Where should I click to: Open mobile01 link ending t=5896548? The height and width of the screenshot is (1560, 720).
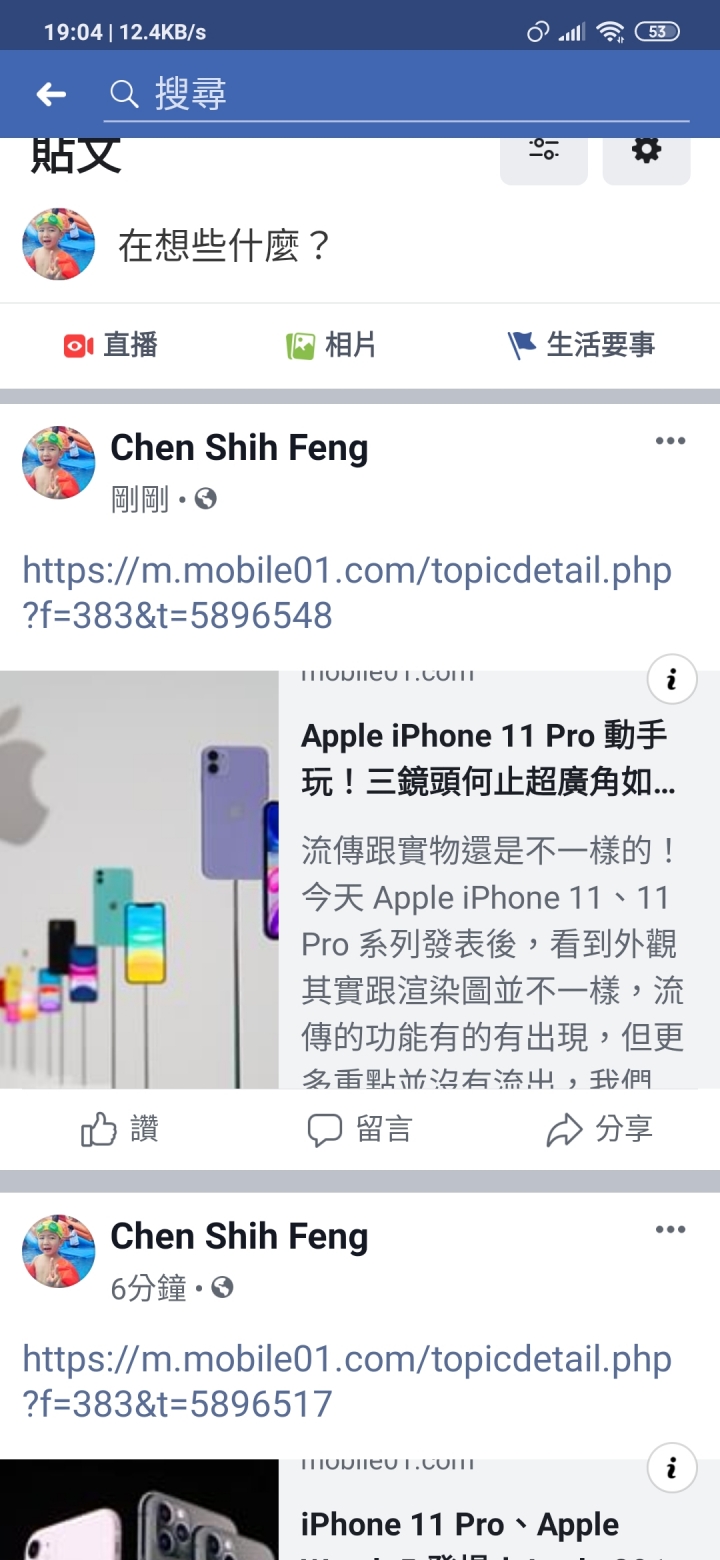[x=347, y=593]
